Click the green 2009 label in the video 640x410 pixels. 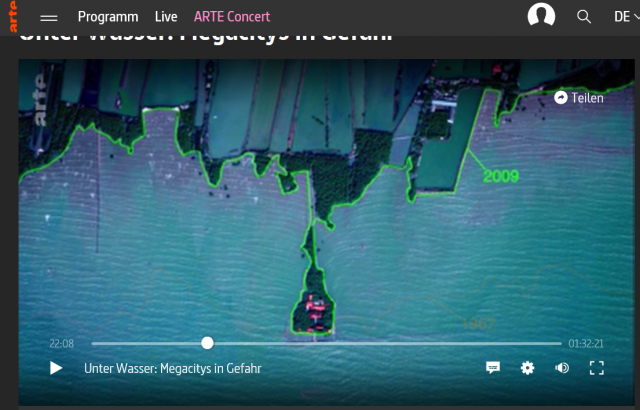[500, 176]
